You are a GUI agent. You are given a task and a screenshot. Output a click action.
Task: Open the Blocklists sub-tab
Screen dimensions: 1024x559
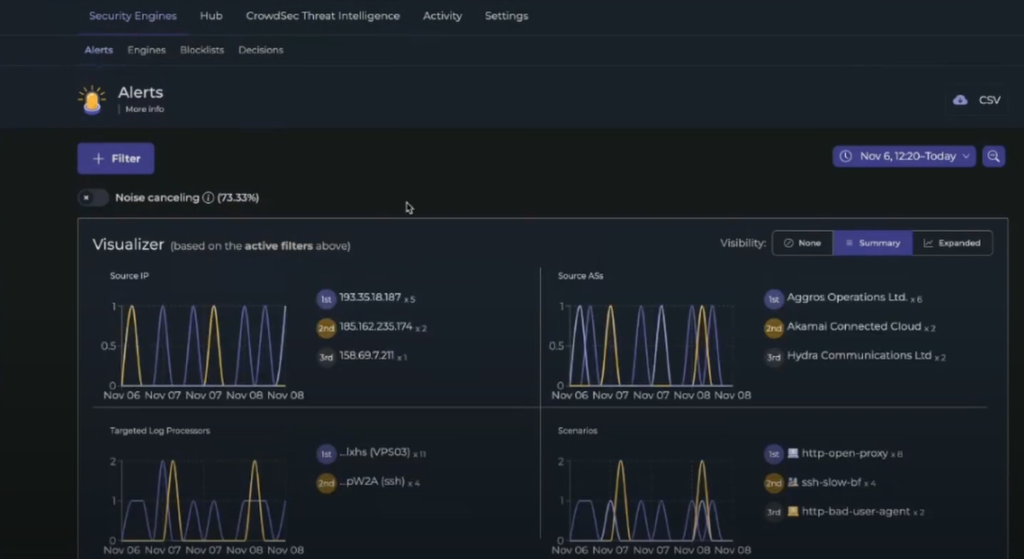tap(202, 50)
